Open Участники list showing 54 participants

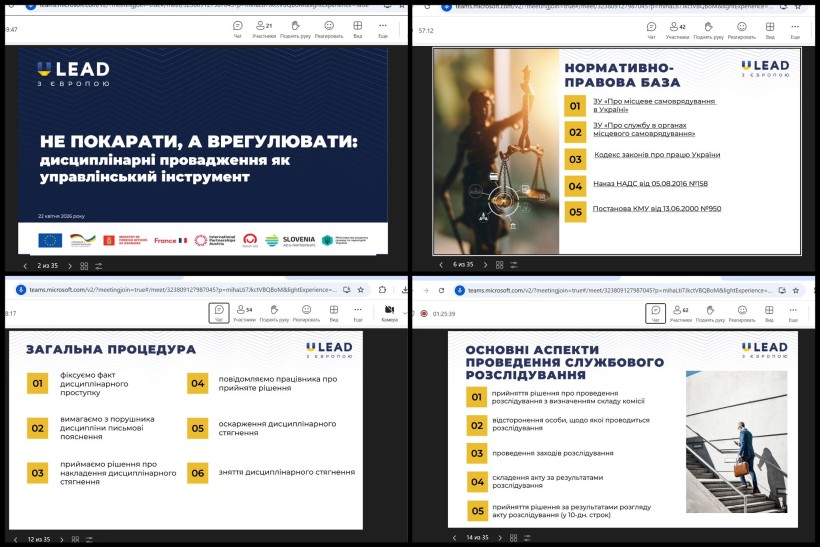244,313
